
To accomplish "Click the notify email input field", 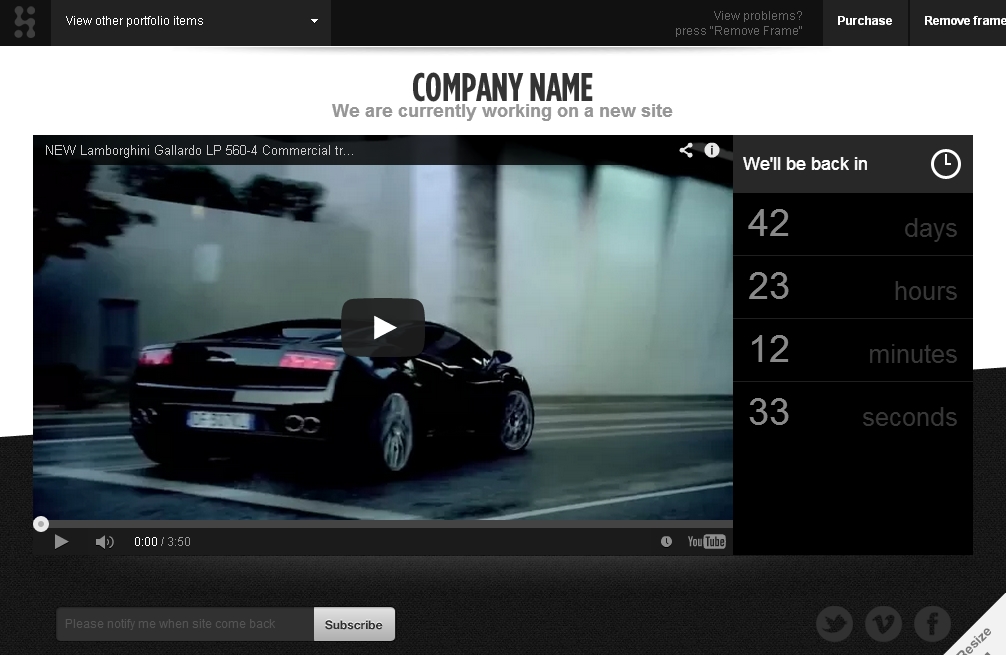I will (185, 624).
